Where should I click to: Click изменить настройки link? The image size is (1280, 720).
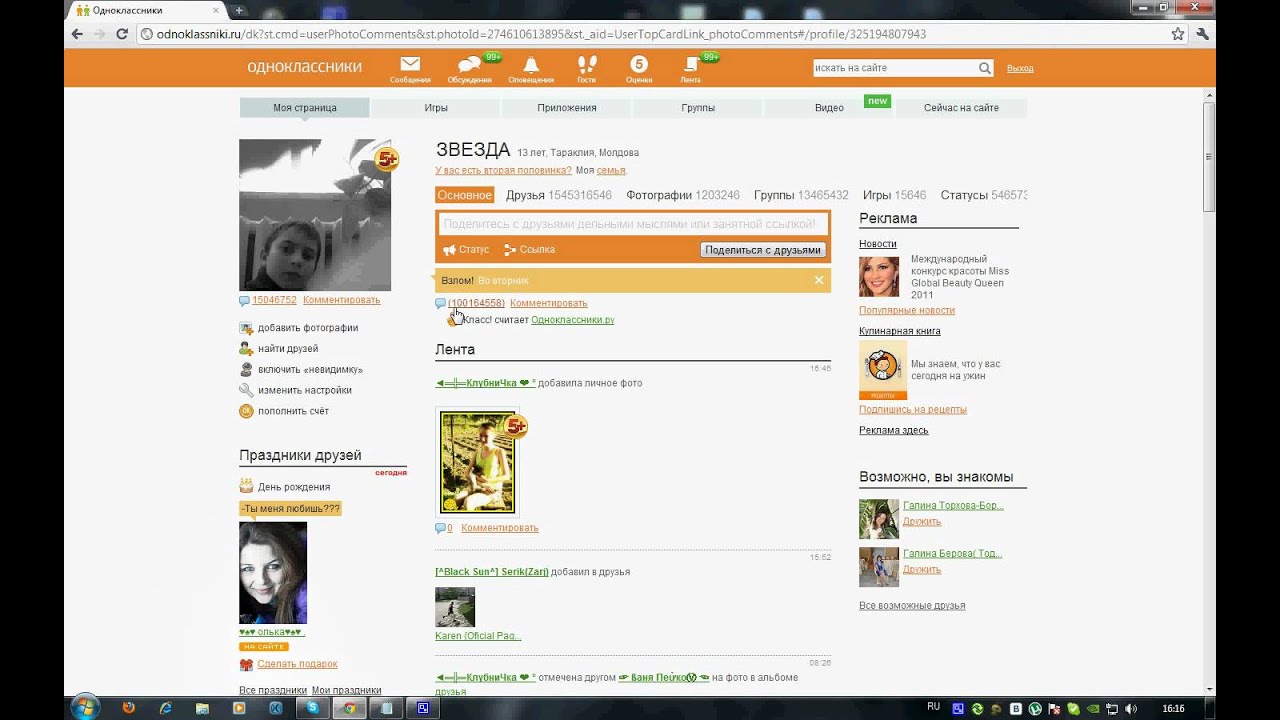click(305, 390)
